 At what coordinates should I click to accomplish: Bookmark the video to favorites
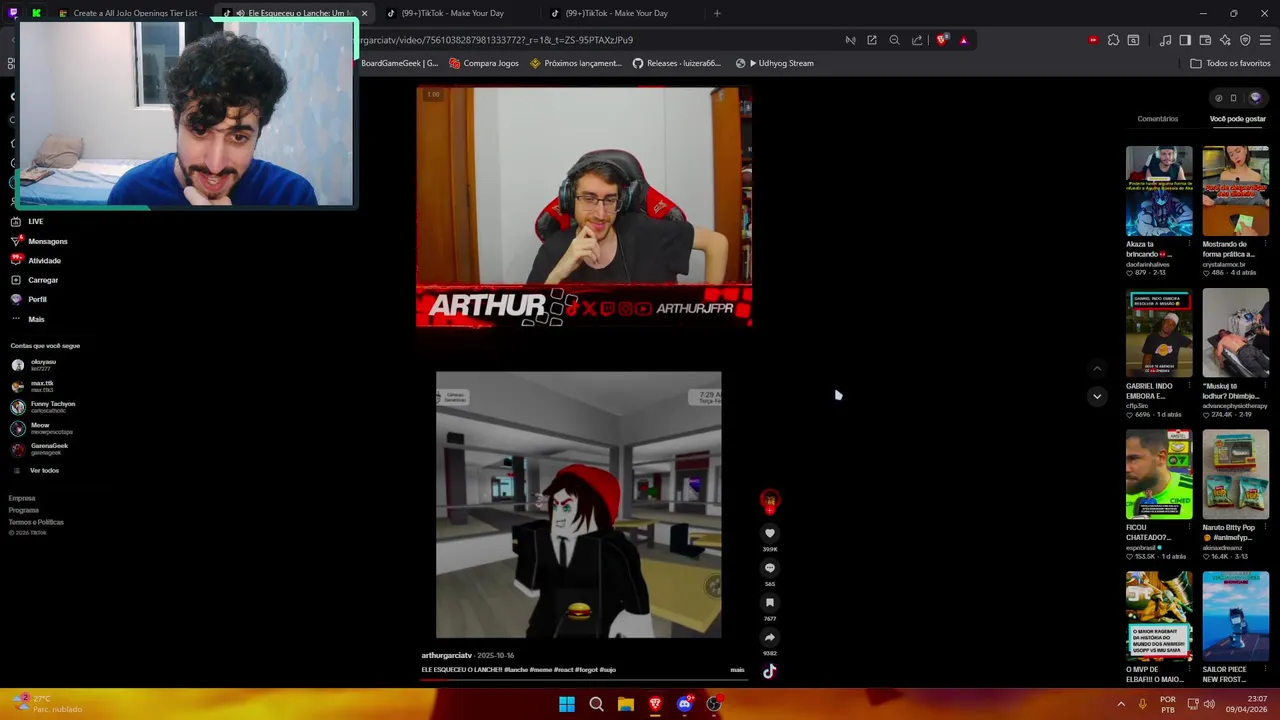coord(769,602)
